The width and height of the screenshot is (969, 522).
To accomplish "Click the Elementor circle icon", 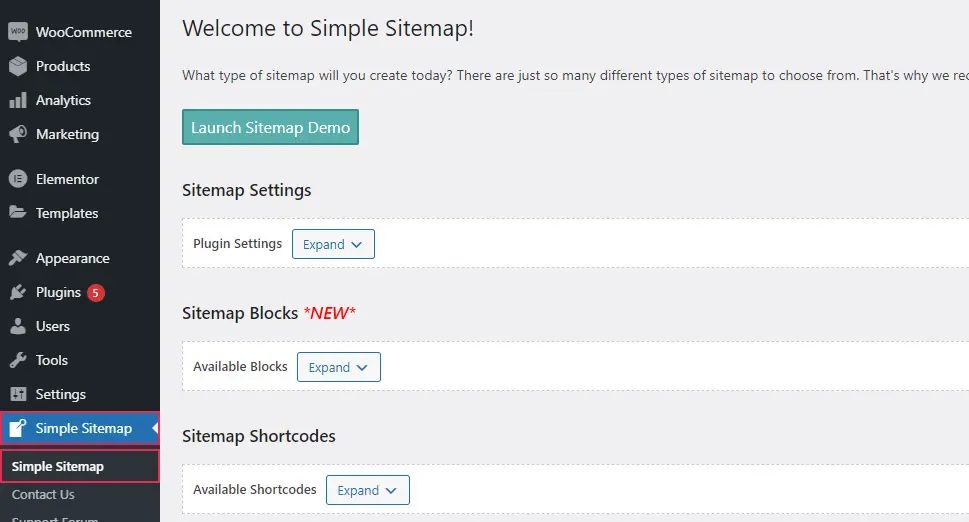I will click(x=18, y=179).
